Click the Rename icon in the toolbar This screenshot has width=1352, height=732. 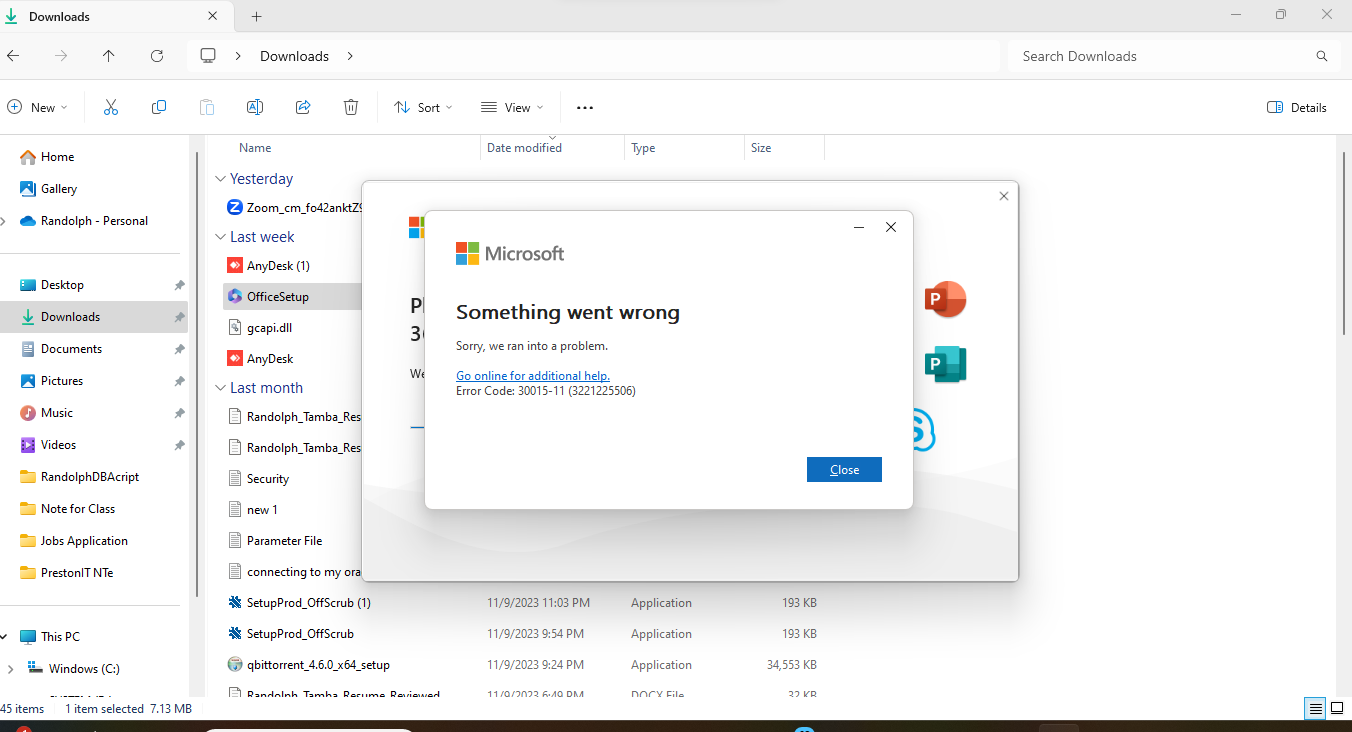click(255, 107)
